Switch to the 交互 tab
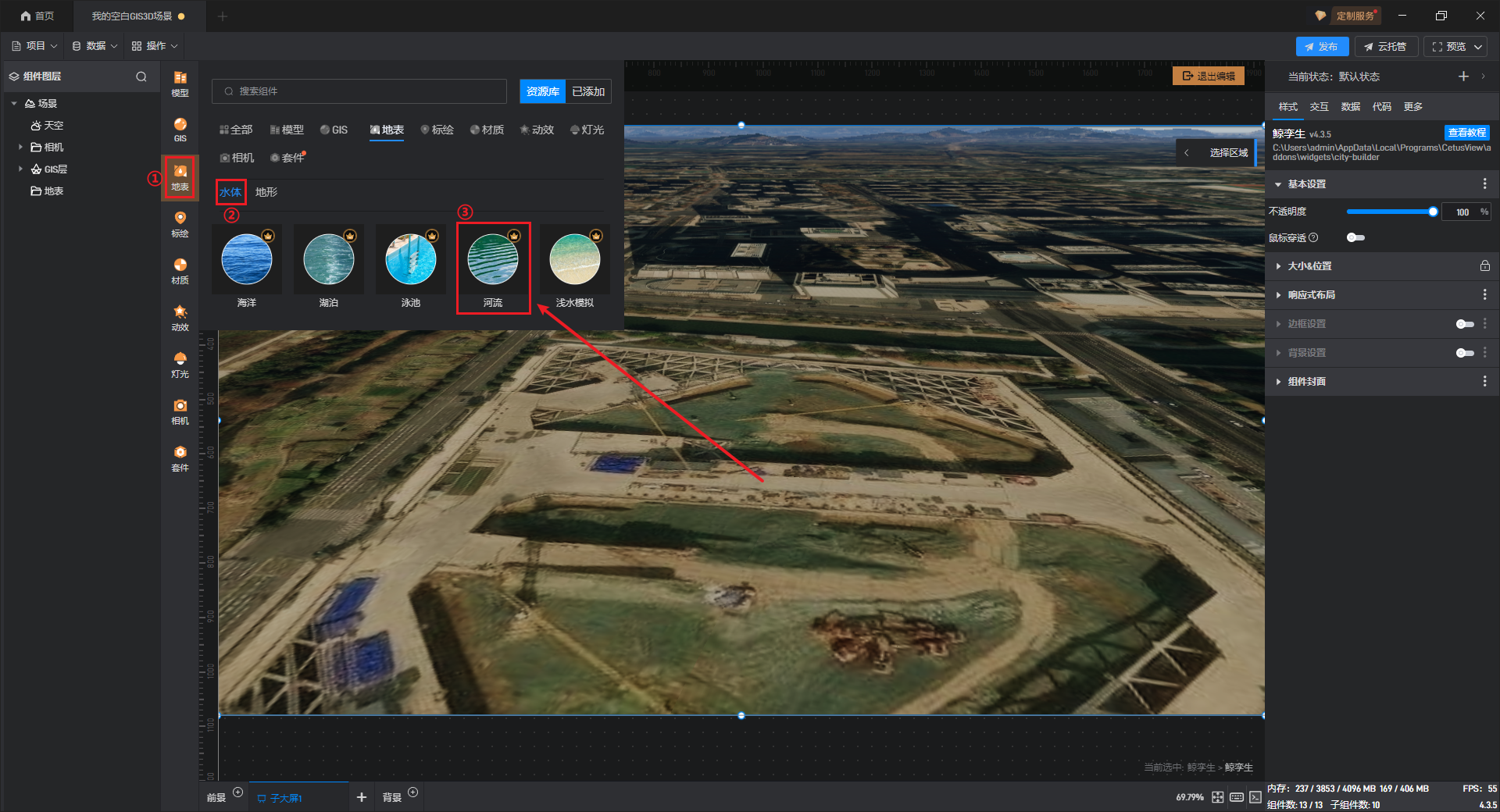Viewport: 1500px width, 812px height. [1319, 107]
